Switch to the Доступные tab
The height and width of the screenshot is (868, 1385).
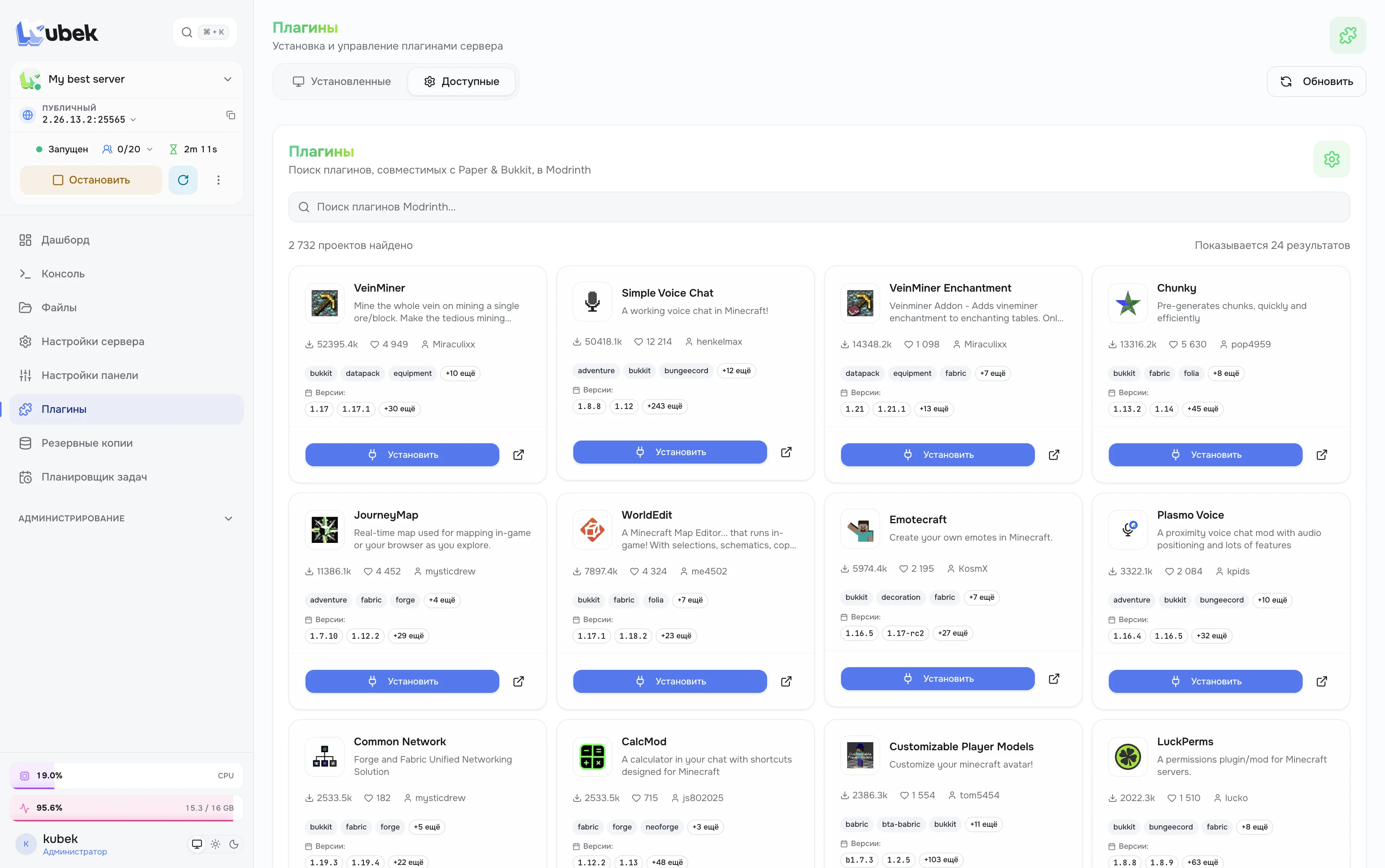(462, 82)
